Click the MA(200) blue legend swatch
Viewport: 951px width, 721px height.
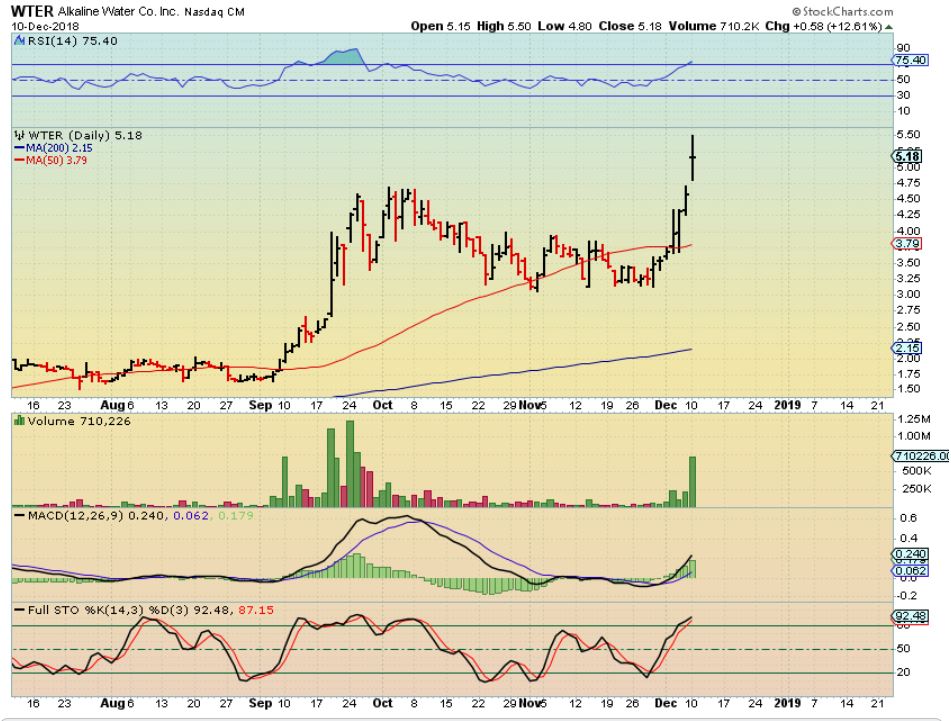tap(17, 147)
